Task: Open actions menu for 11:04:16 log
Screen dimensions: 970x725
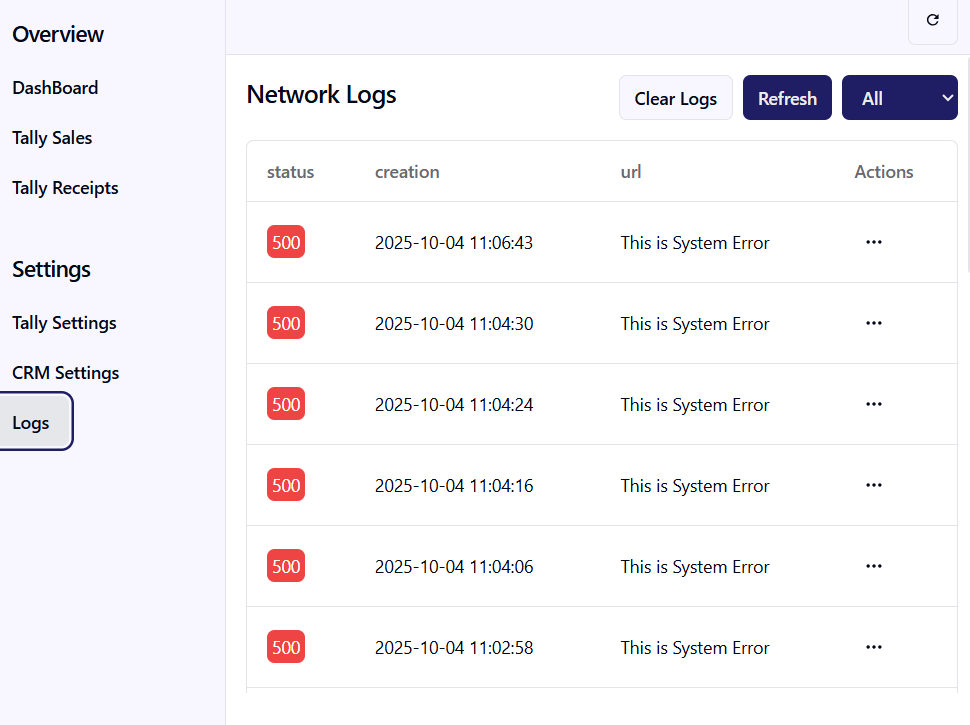Action: point(873,485)
